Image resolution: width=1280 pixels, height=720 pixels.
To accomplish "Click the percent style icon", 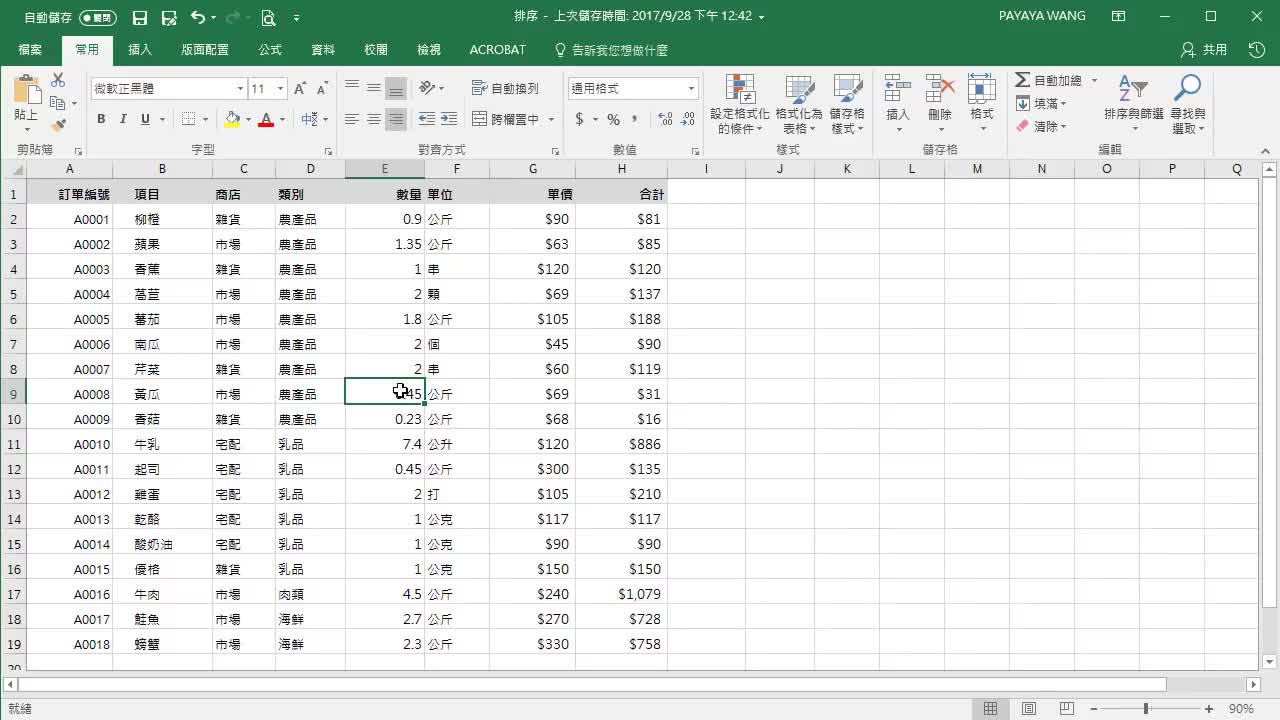I will (x=613, y=119).
